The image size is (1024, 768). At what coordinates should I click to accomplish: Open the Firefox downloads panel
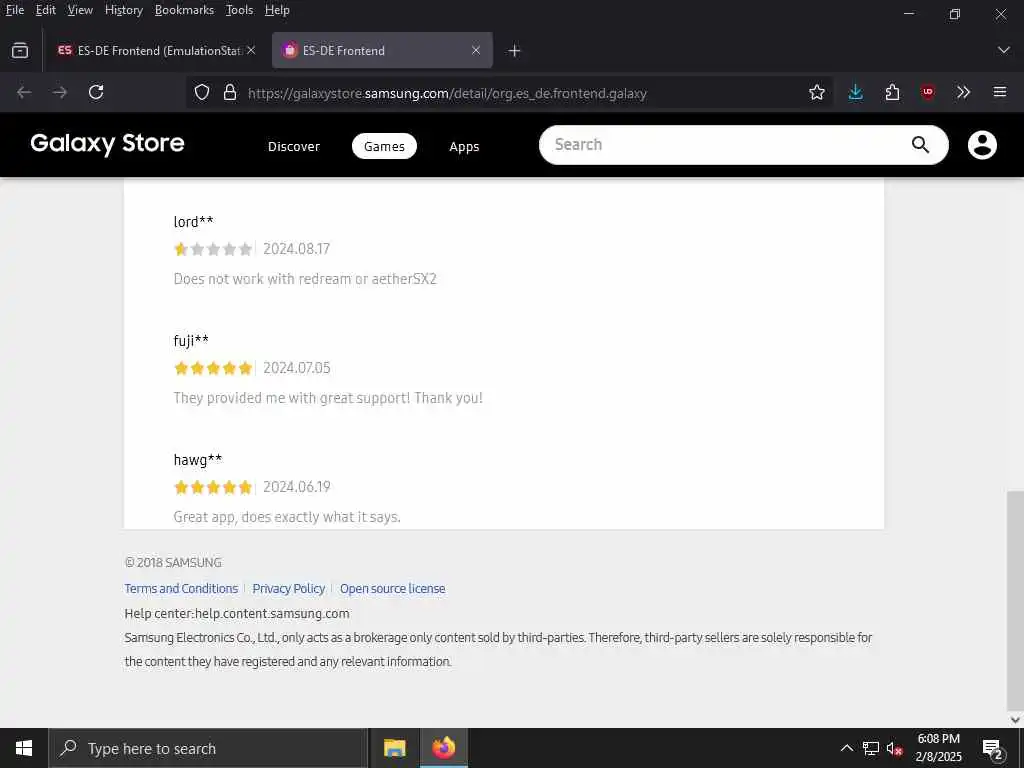[856, 93]
